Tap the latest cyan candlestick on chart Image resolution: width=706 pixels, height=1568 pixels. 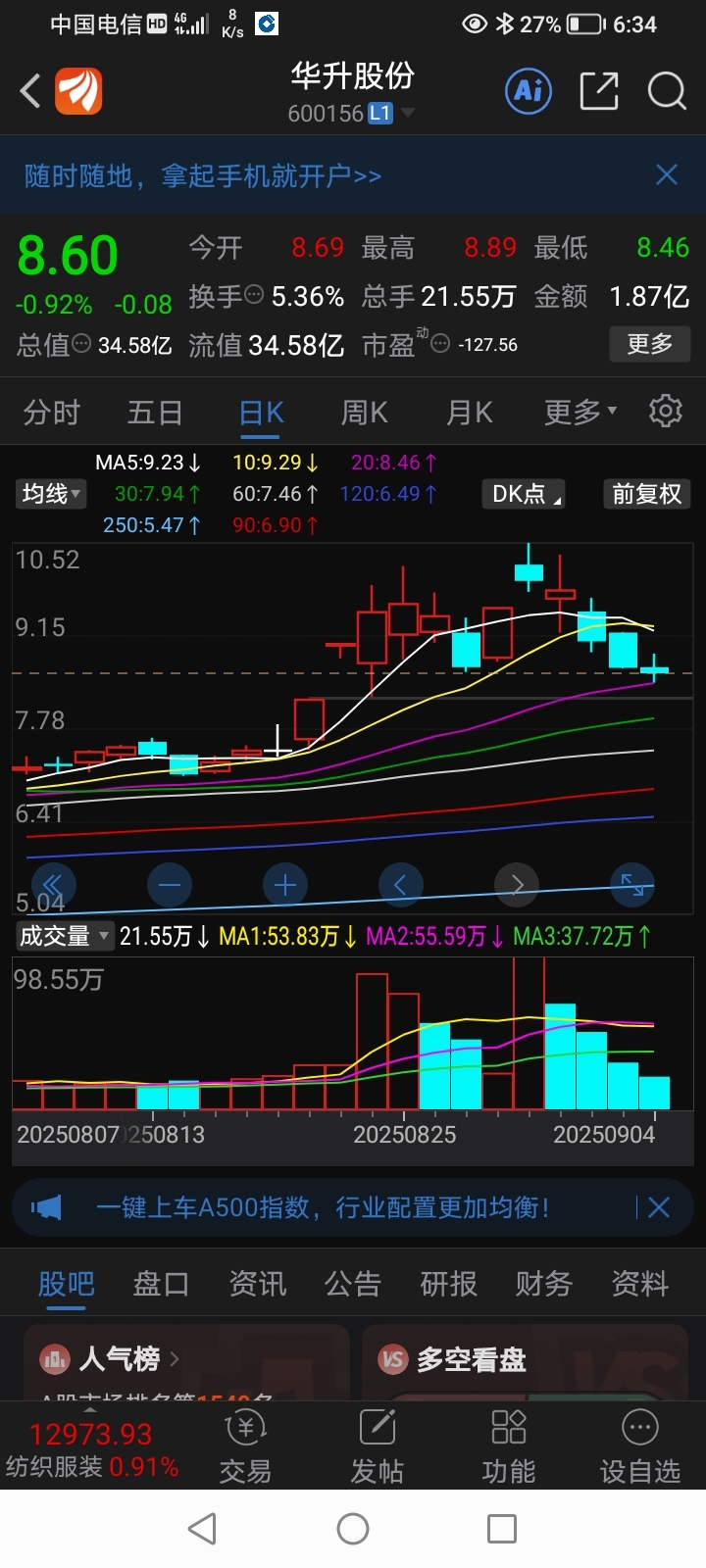(x=654, y=669)
